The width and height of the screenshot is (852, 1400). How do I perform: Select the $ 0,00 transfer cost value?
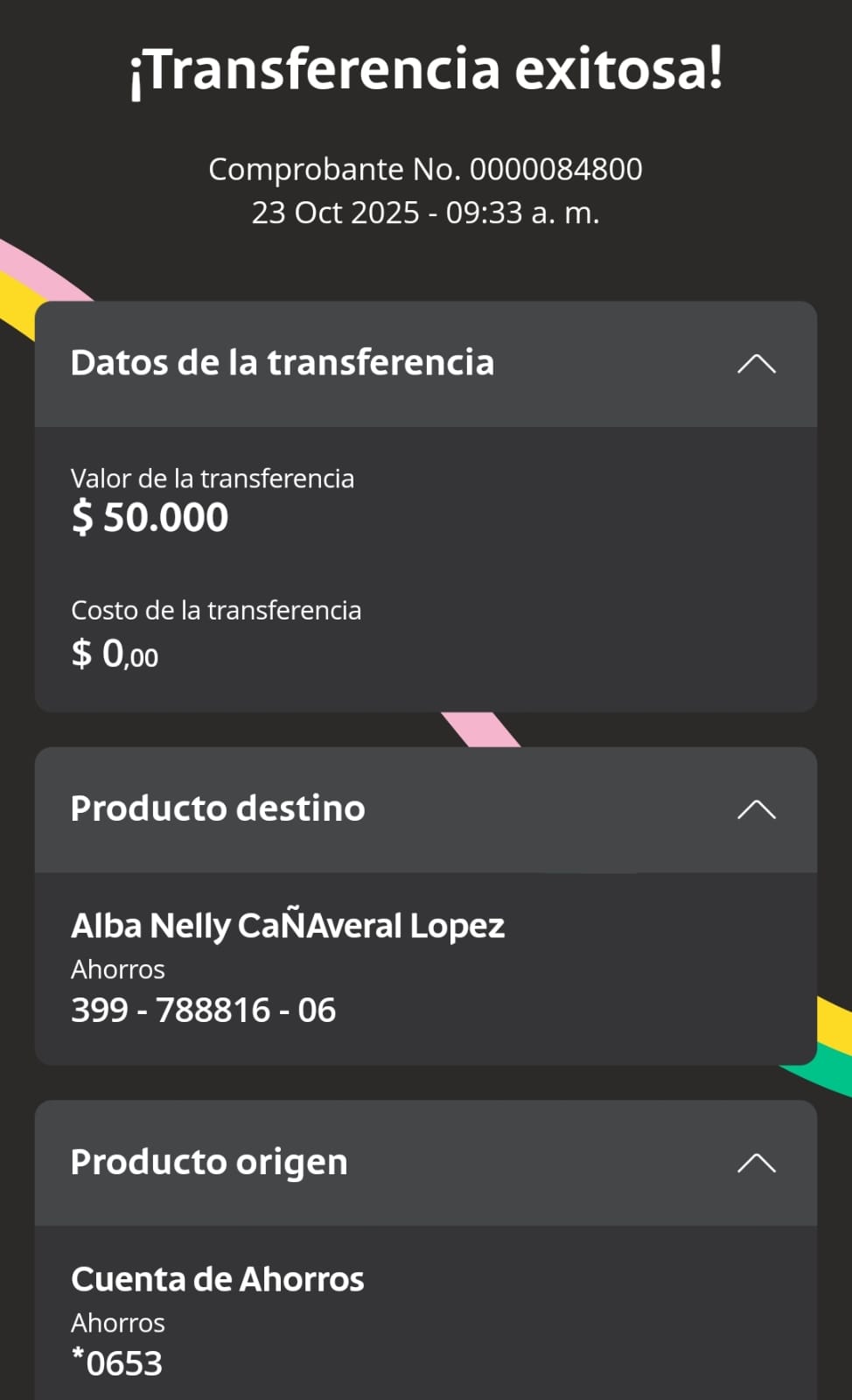[x=115, y=654]
